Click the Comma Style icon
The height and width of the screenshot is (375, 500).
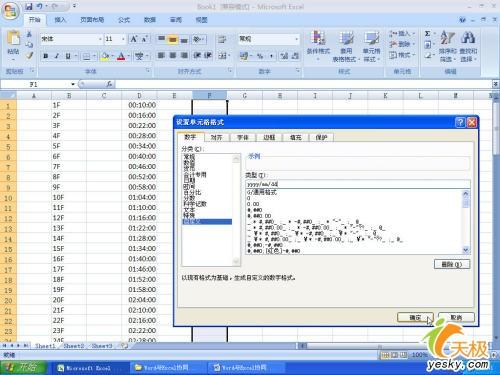tap(271, 56)
